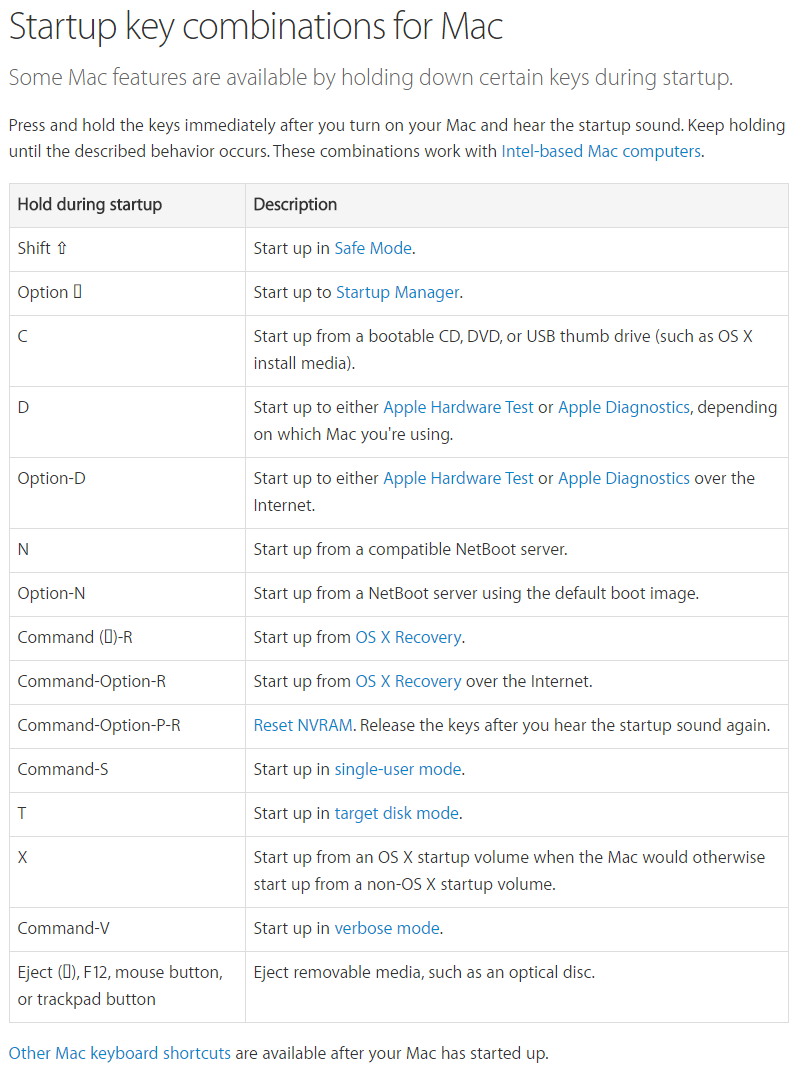Open Apple Diagnostics link in D row
This screenshot has width=798, height=1069.
click(623, 407)
